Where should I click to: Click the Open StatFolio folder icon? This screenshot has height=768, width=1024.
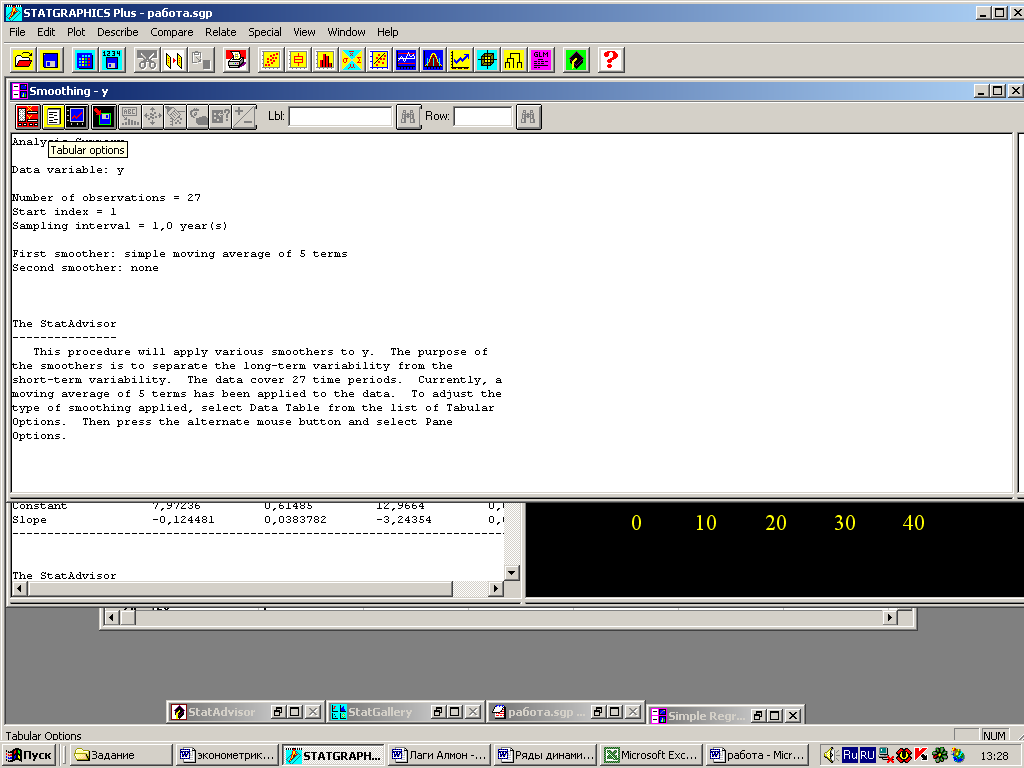(23, 60)
